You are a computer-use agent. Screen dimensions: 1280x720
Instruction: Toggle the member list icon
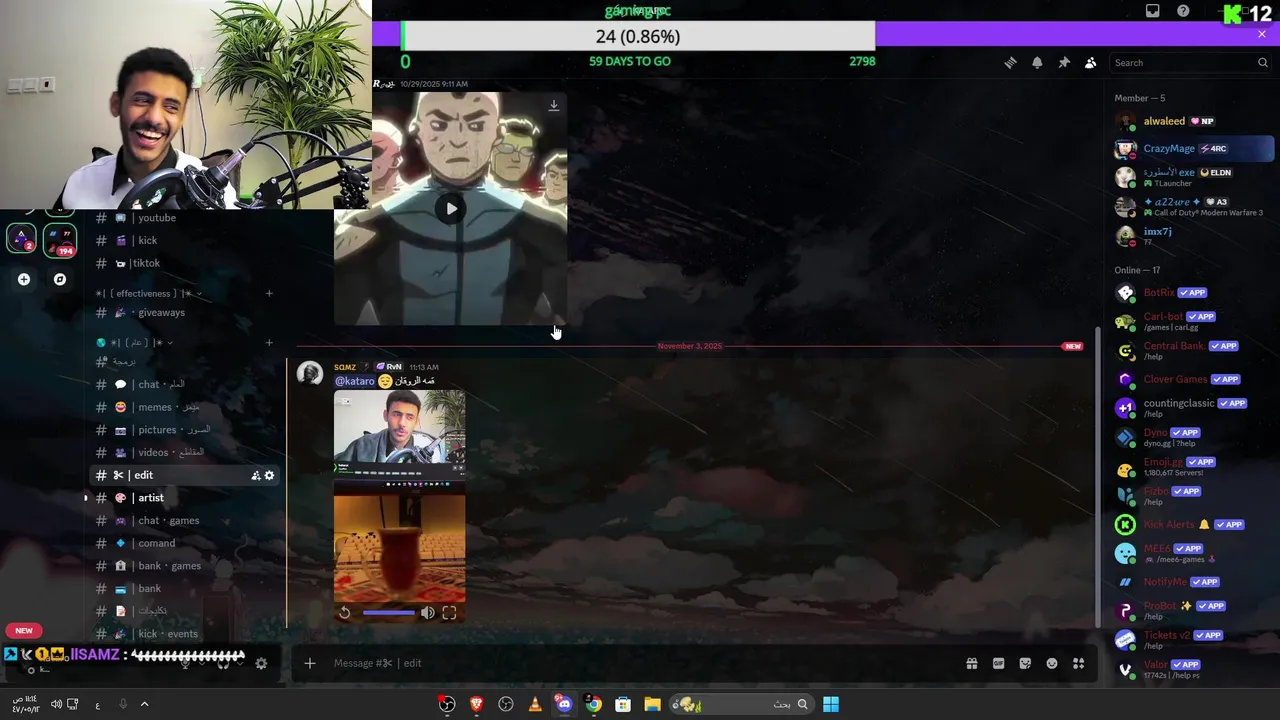point(1091,62)
